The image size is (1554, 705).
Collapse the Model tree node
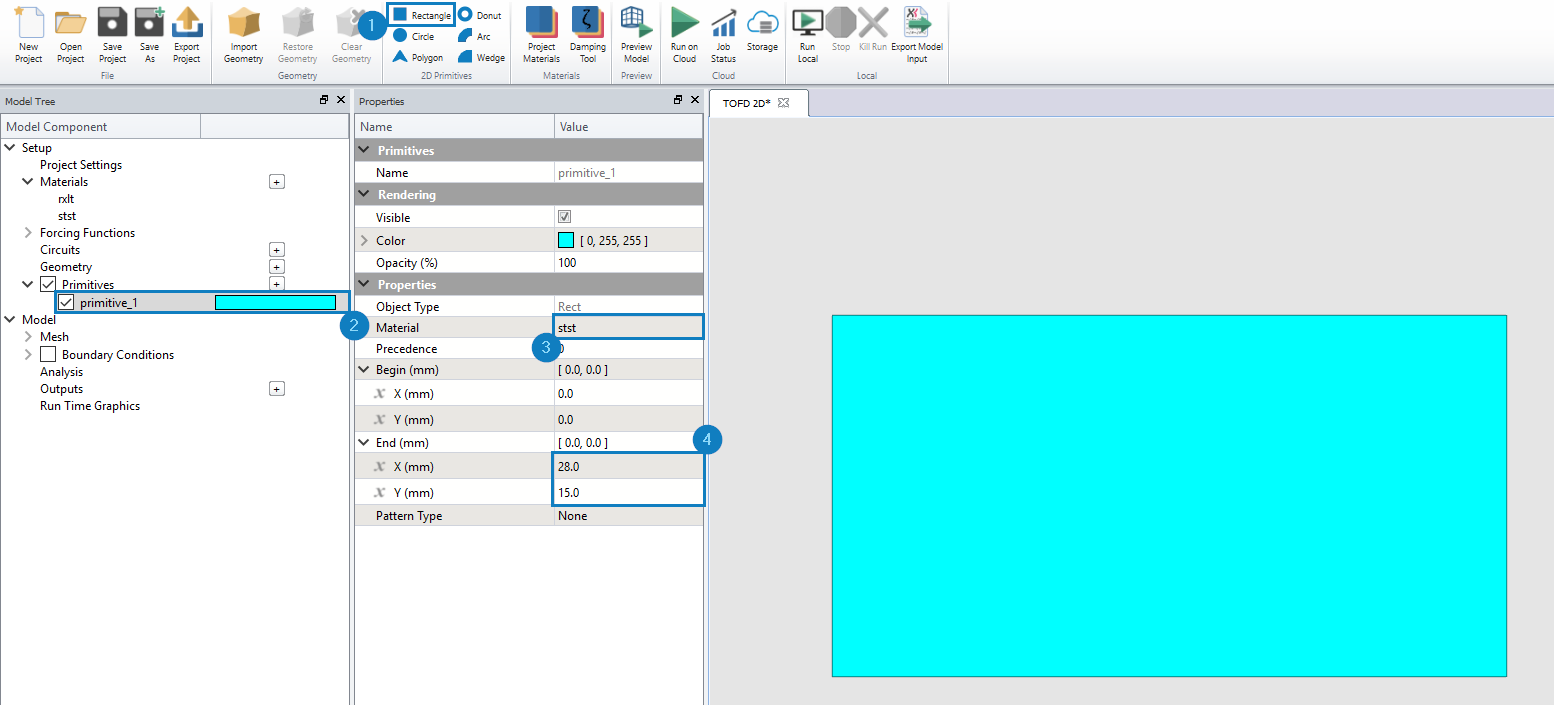click(10, 320)
